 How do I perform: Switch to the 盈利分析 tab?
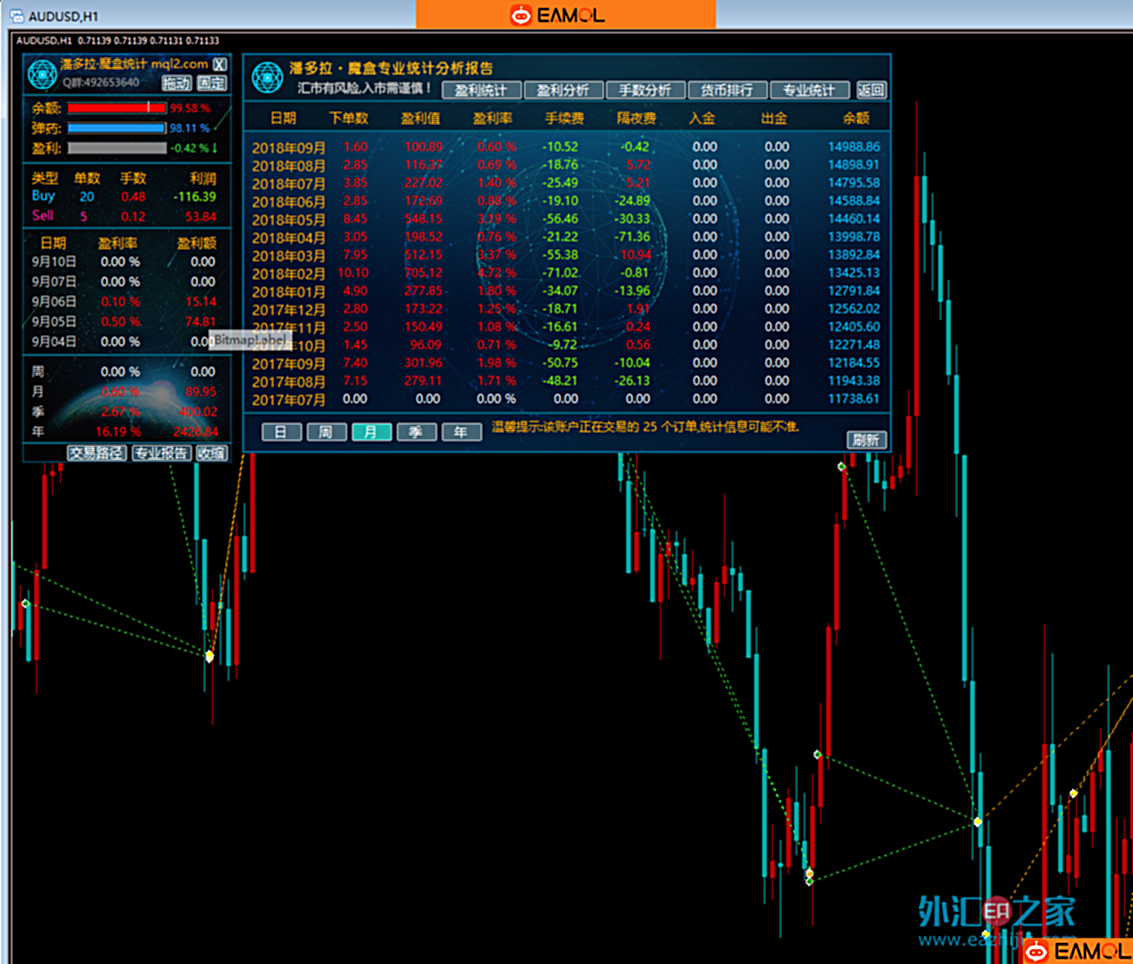563,90
